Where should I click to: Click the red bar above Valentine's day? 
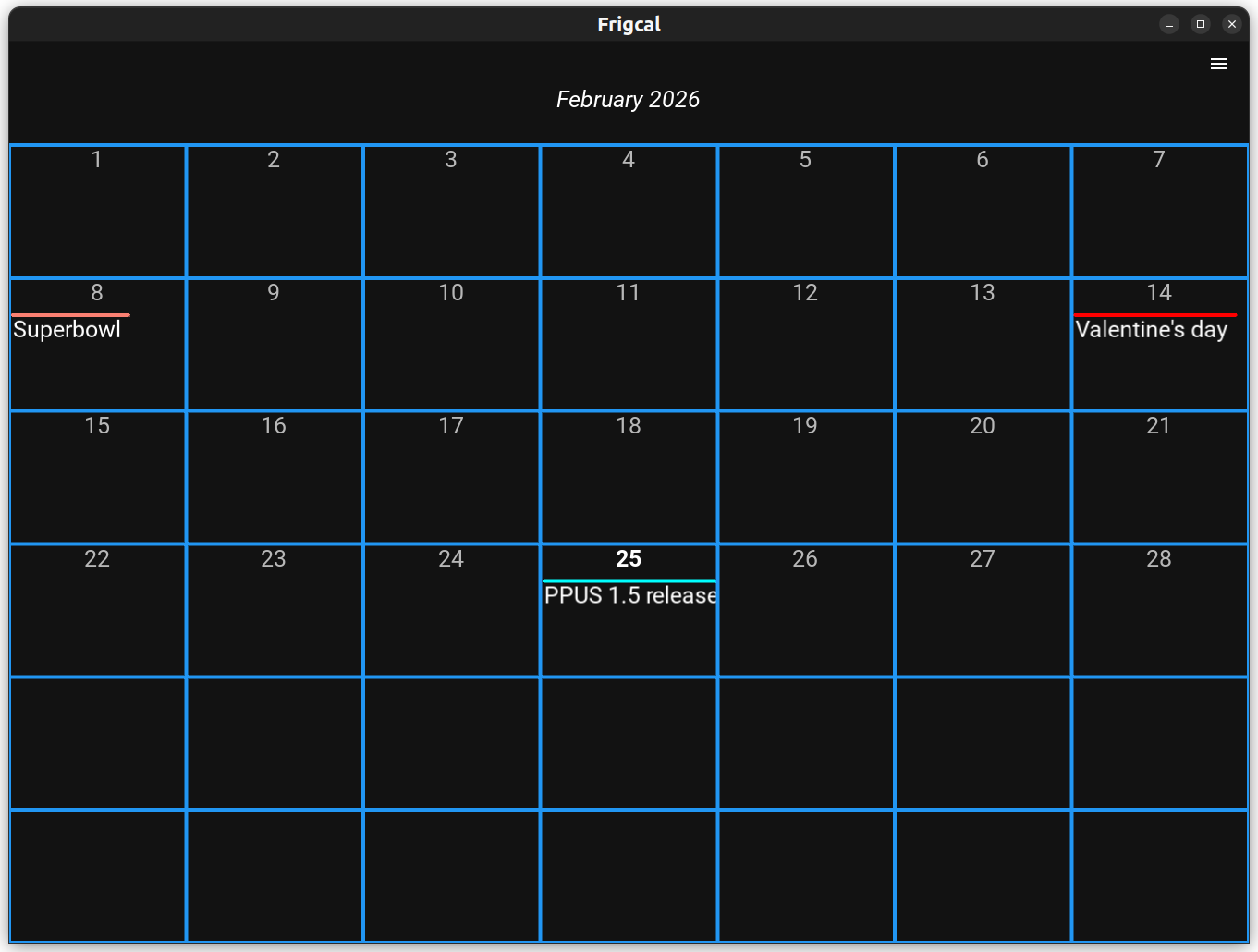[1154, 315]
